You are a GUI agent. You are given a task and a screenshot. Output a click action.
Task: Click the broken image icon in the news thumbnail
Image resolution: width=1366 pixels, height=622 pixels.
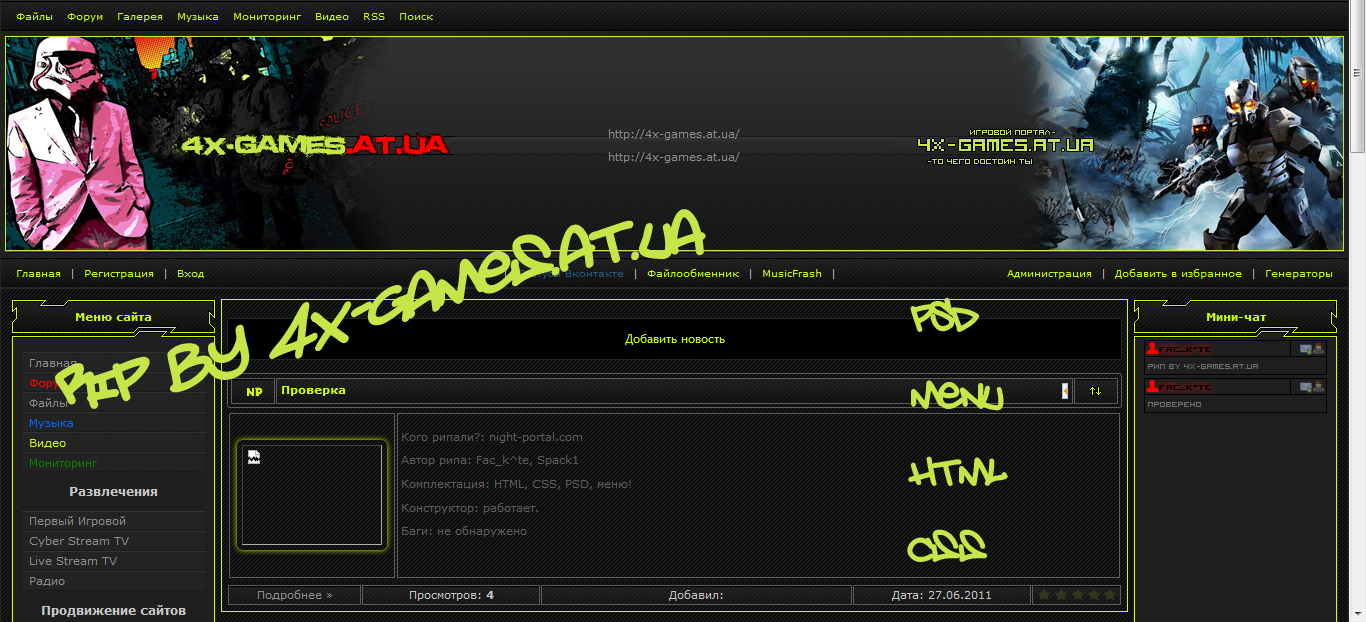pos(254,457)
